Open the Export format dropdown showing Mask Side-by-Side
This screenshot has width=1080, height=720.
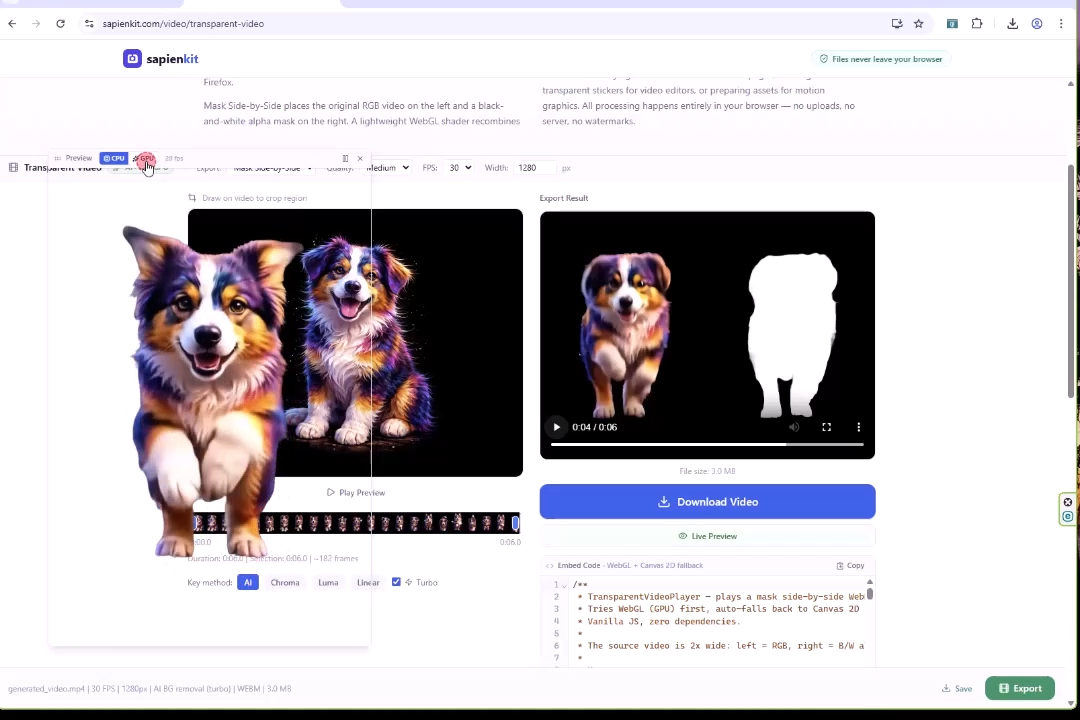(x=270, y=167)
